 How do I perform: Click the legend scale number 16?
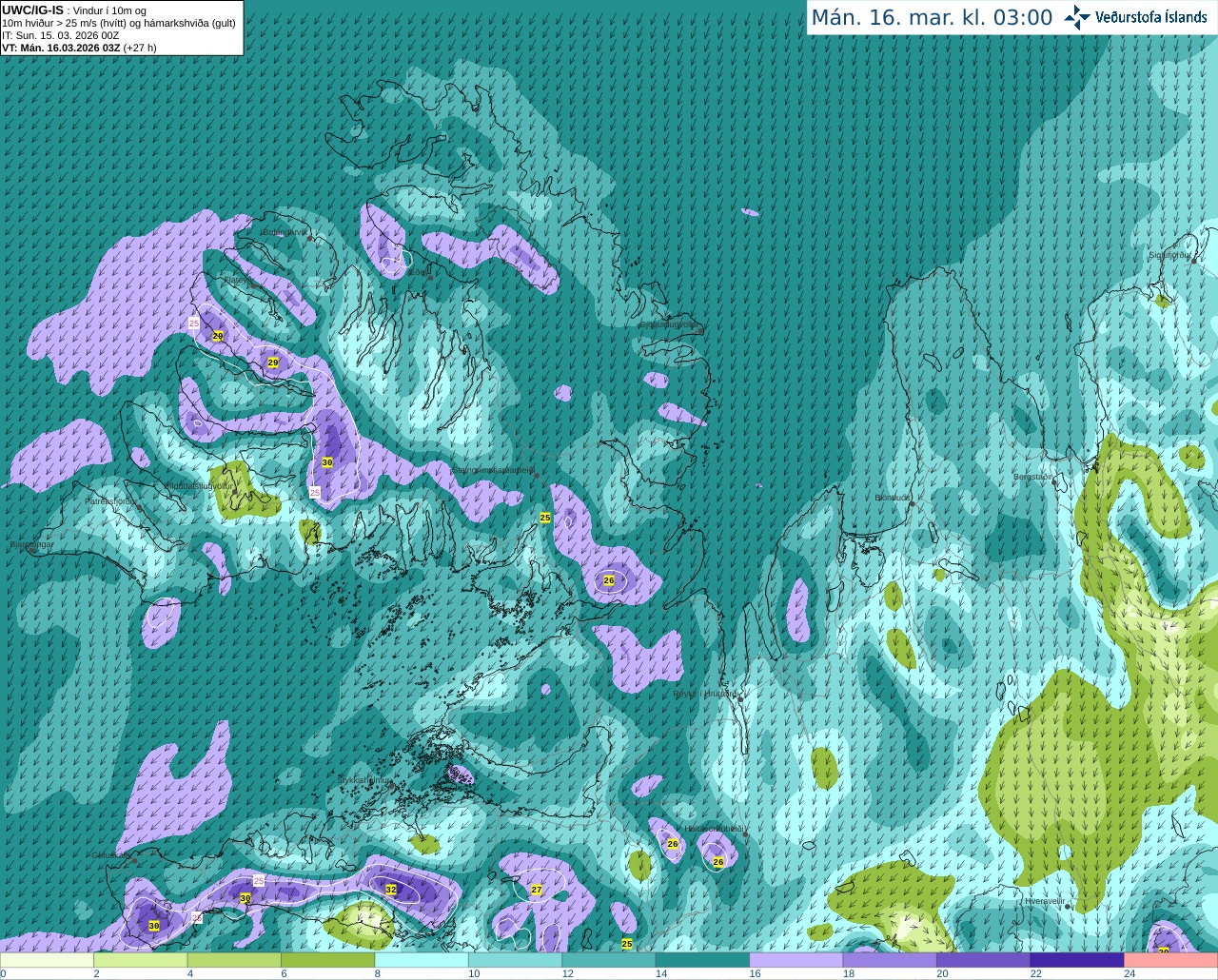tap(755, 973)
